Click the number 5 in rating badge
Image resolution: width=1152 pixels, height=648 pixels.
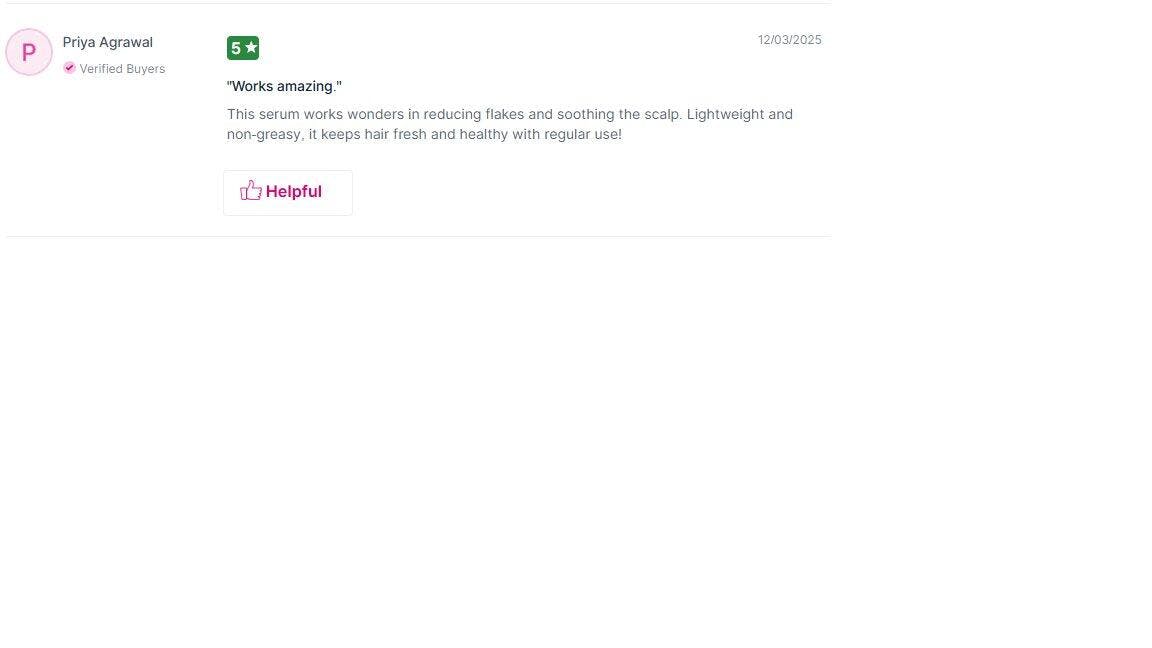click(236, 48)
